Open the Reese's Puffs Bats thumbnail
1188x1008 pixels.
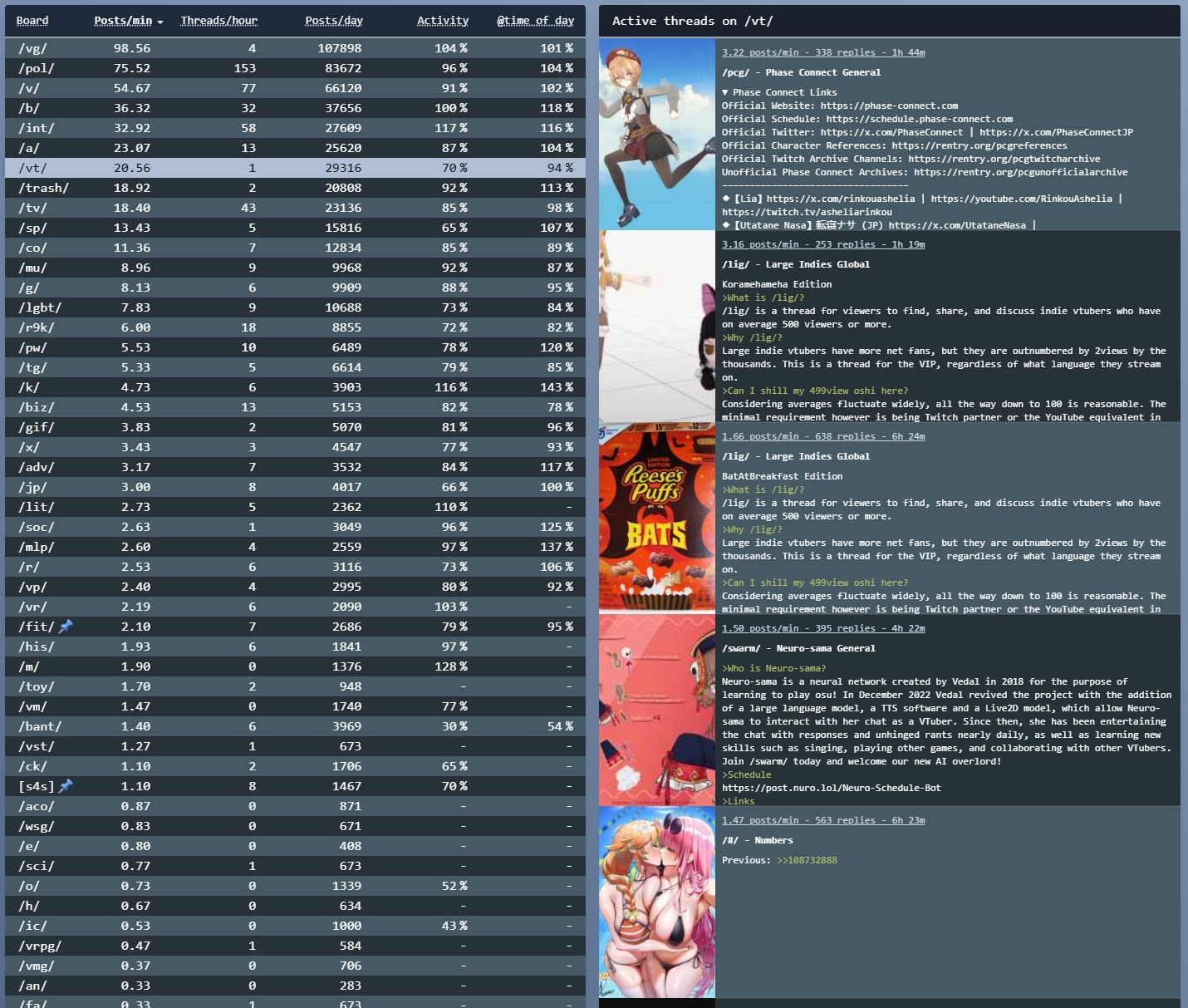tap(657, 518)
